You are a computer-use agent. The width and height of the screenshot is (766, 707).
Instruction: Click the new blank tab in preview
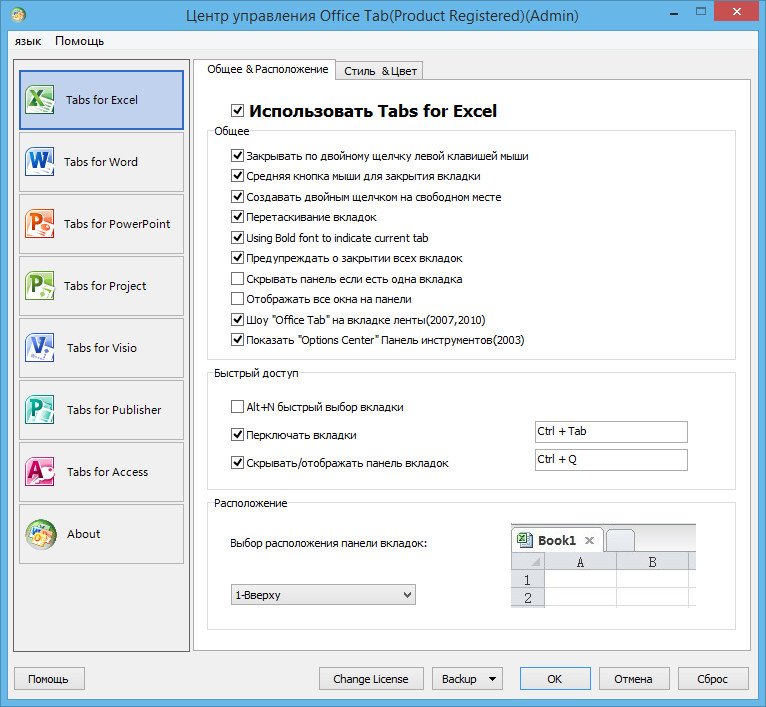click(x=620, y=540)
